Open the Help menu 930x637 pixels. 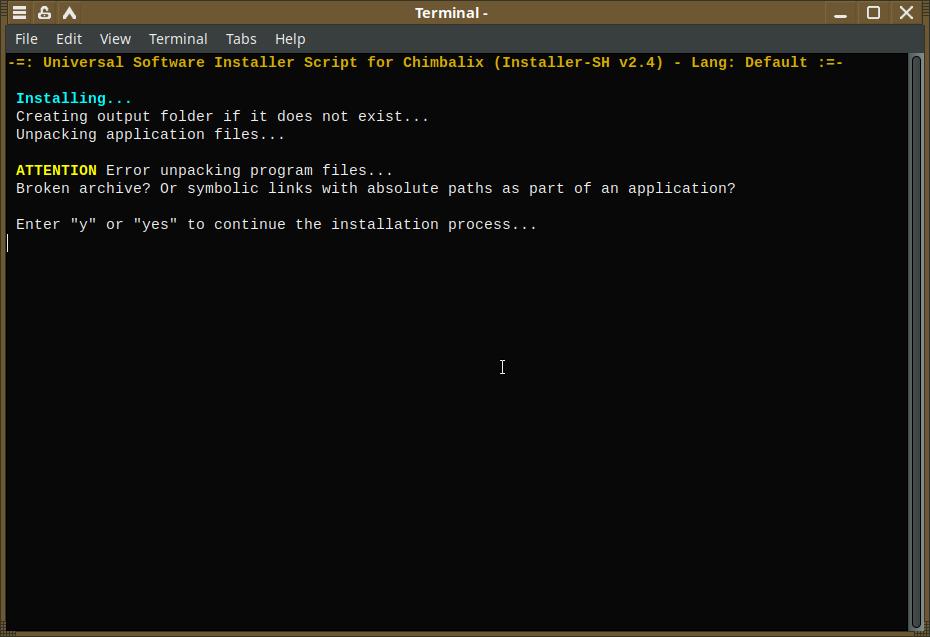(x=290, y=39)
